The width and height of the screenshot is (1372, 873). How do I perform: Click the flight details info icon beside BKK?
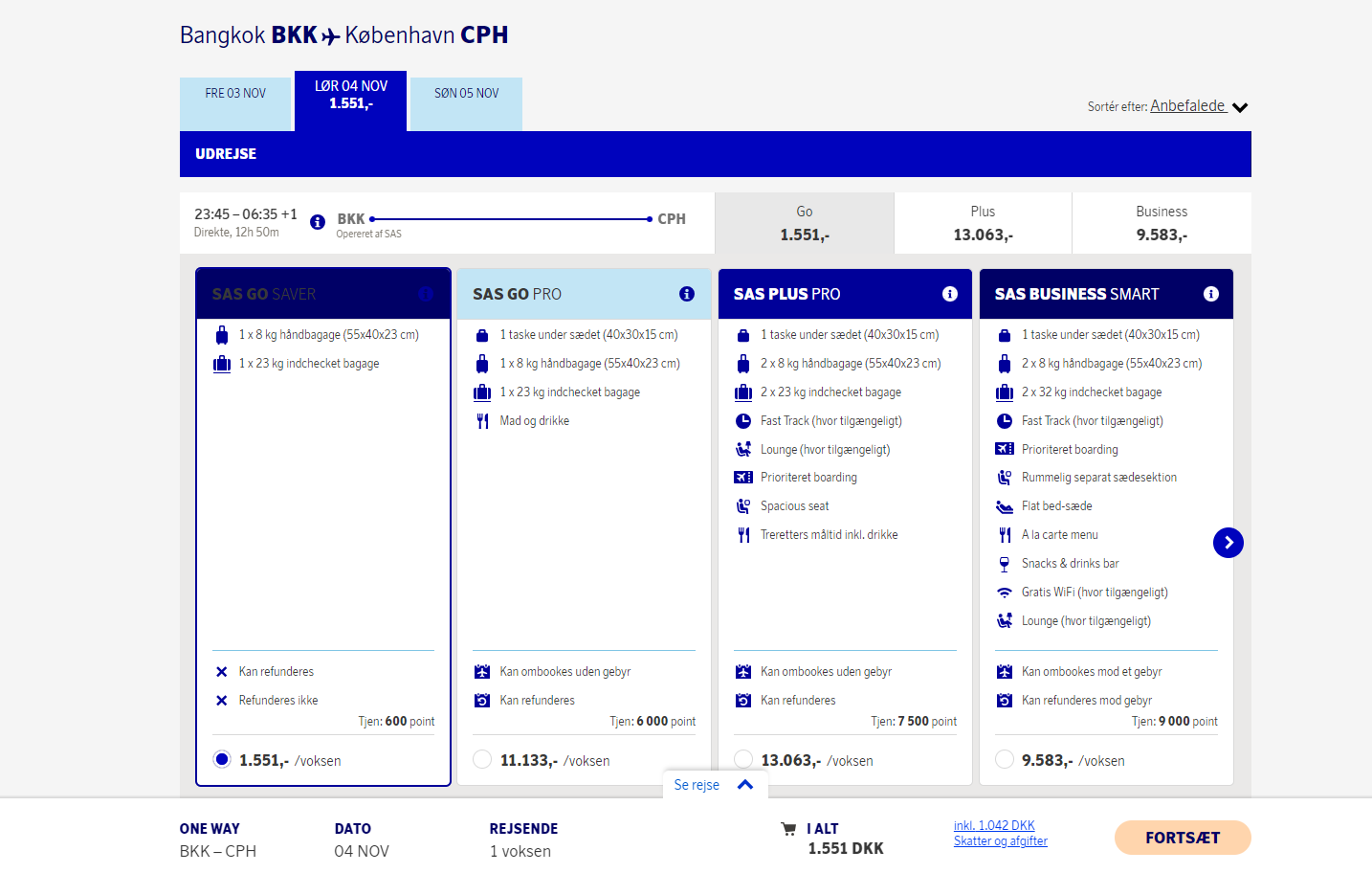(318, 222)
